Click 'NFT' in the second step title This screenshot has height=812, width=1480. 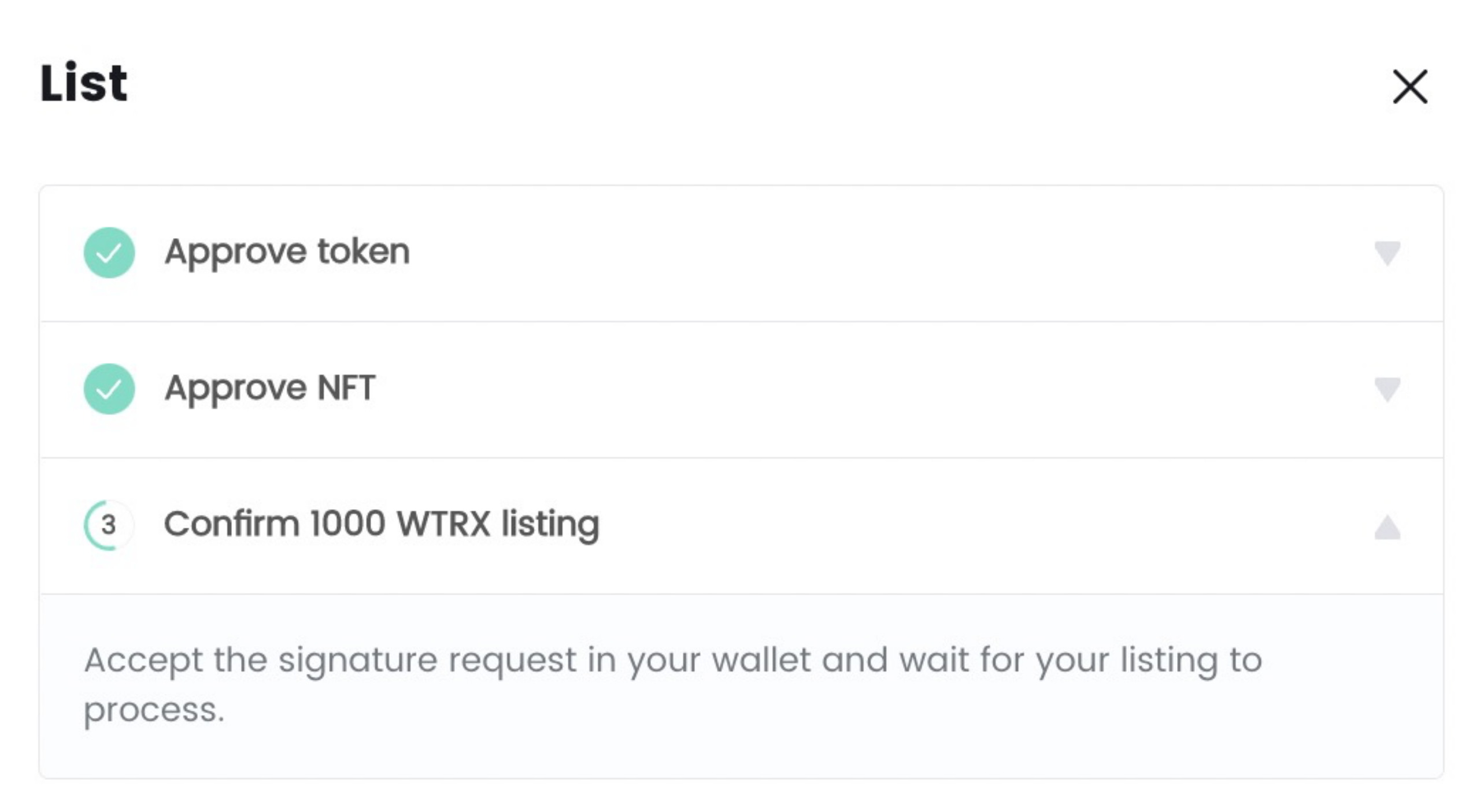coord(346,388)
